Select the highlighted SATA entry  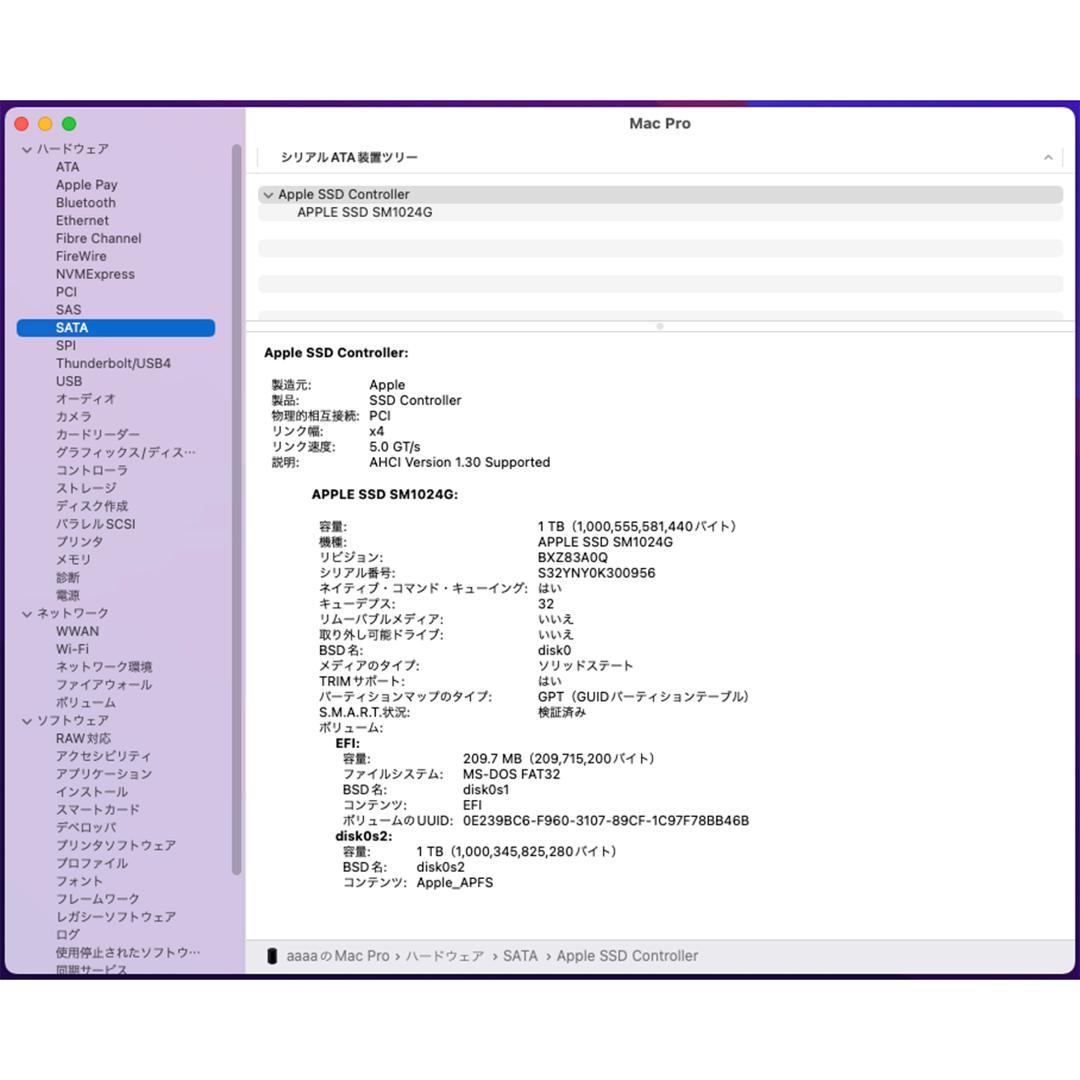coord(116,328)
